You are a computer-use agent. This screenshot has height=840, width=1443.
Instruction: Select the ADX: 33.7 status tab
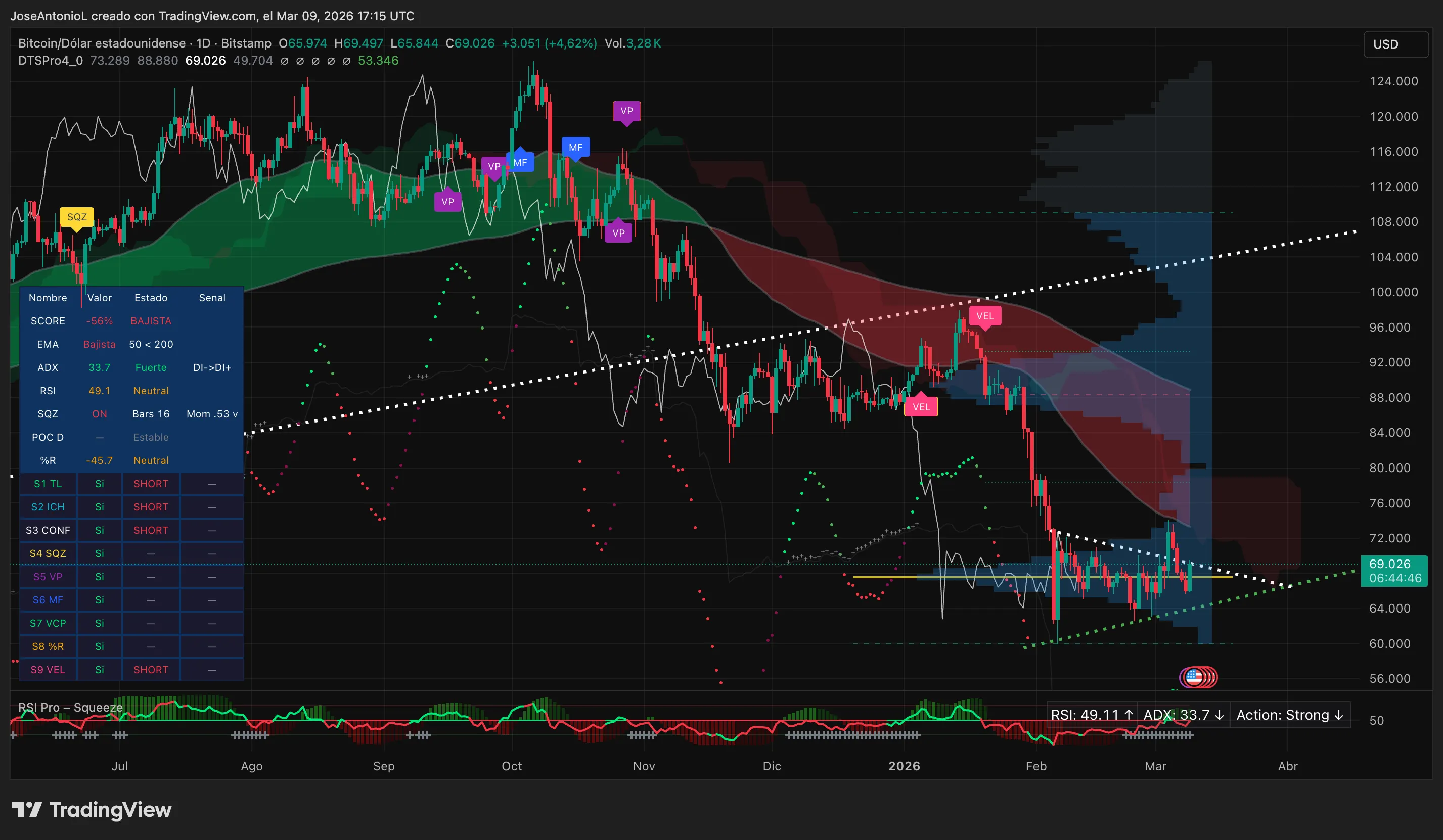1183,715
